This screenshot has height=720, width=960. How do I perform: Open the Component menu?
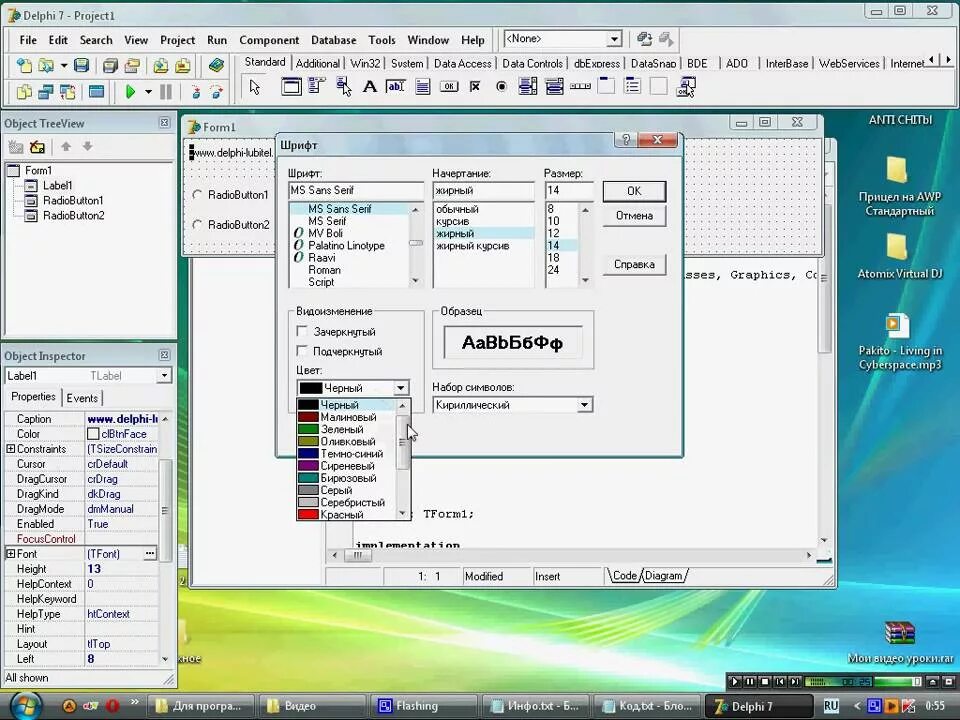(x=269, y=40)
